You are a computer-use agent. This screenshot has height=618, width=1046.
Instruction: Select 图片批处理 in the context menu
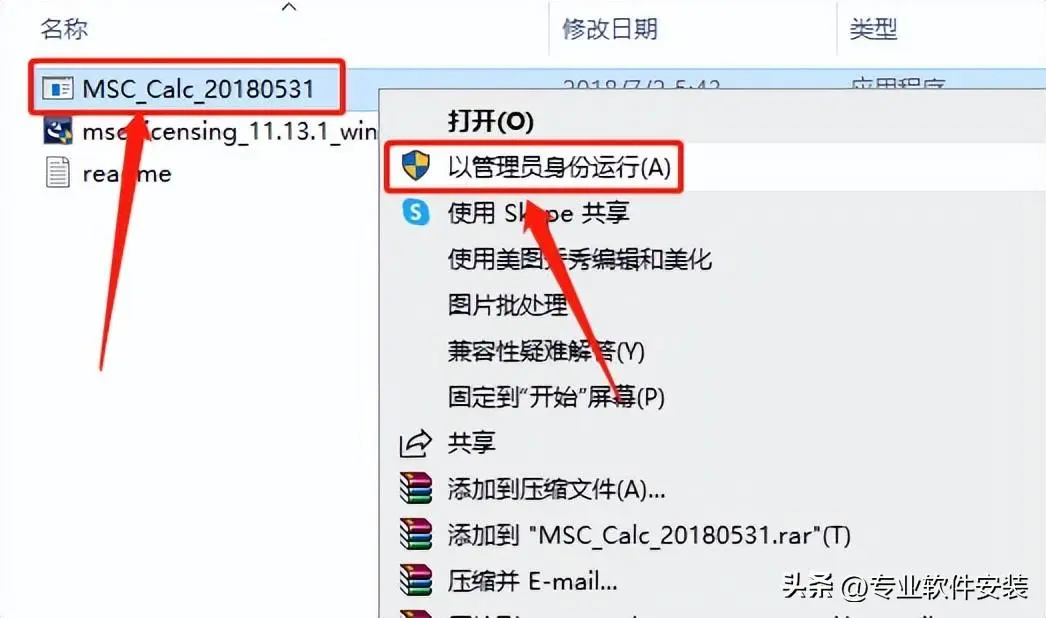507,305
